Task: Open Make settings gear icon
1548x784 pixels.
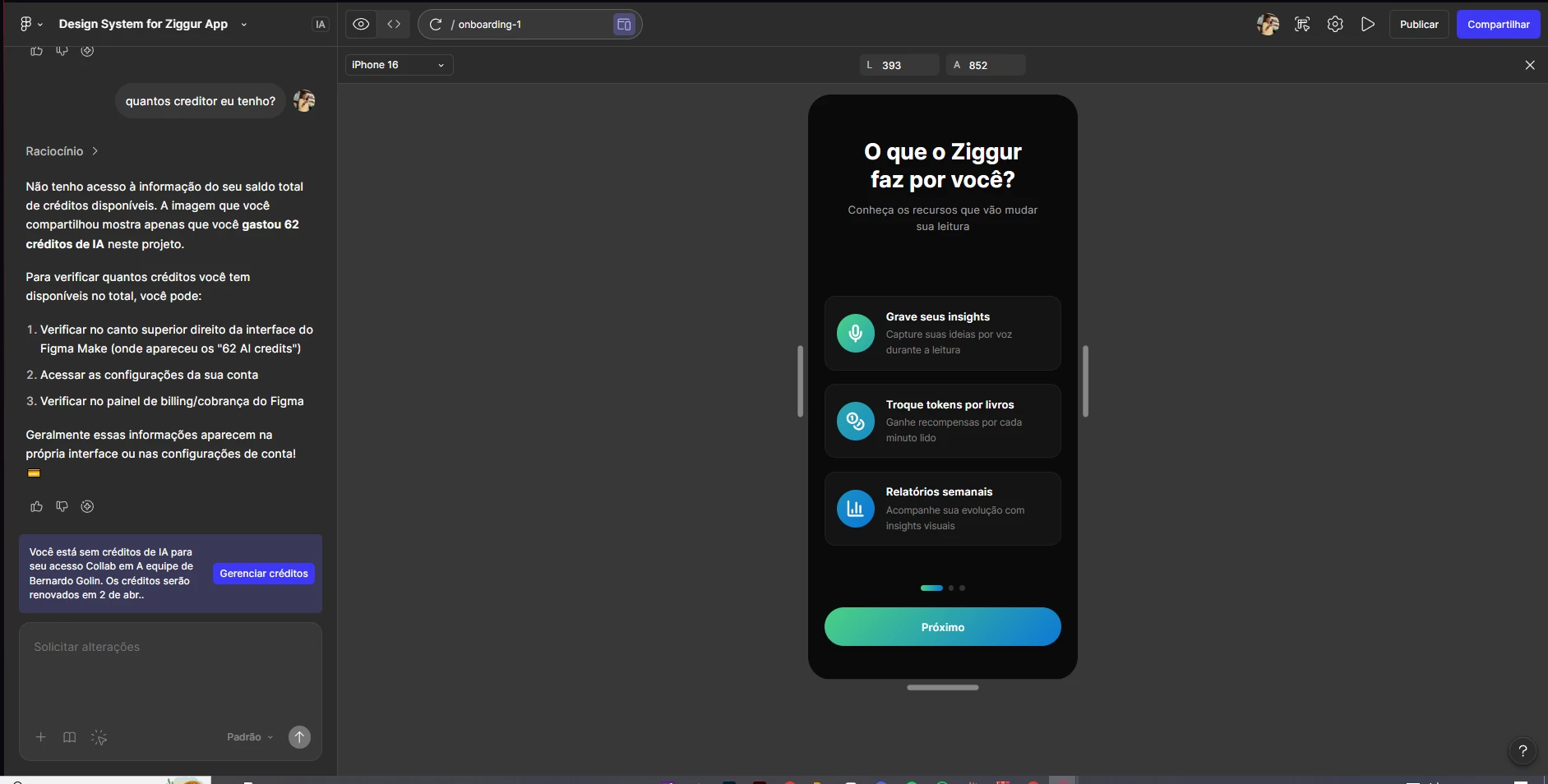Action: 1335,25
